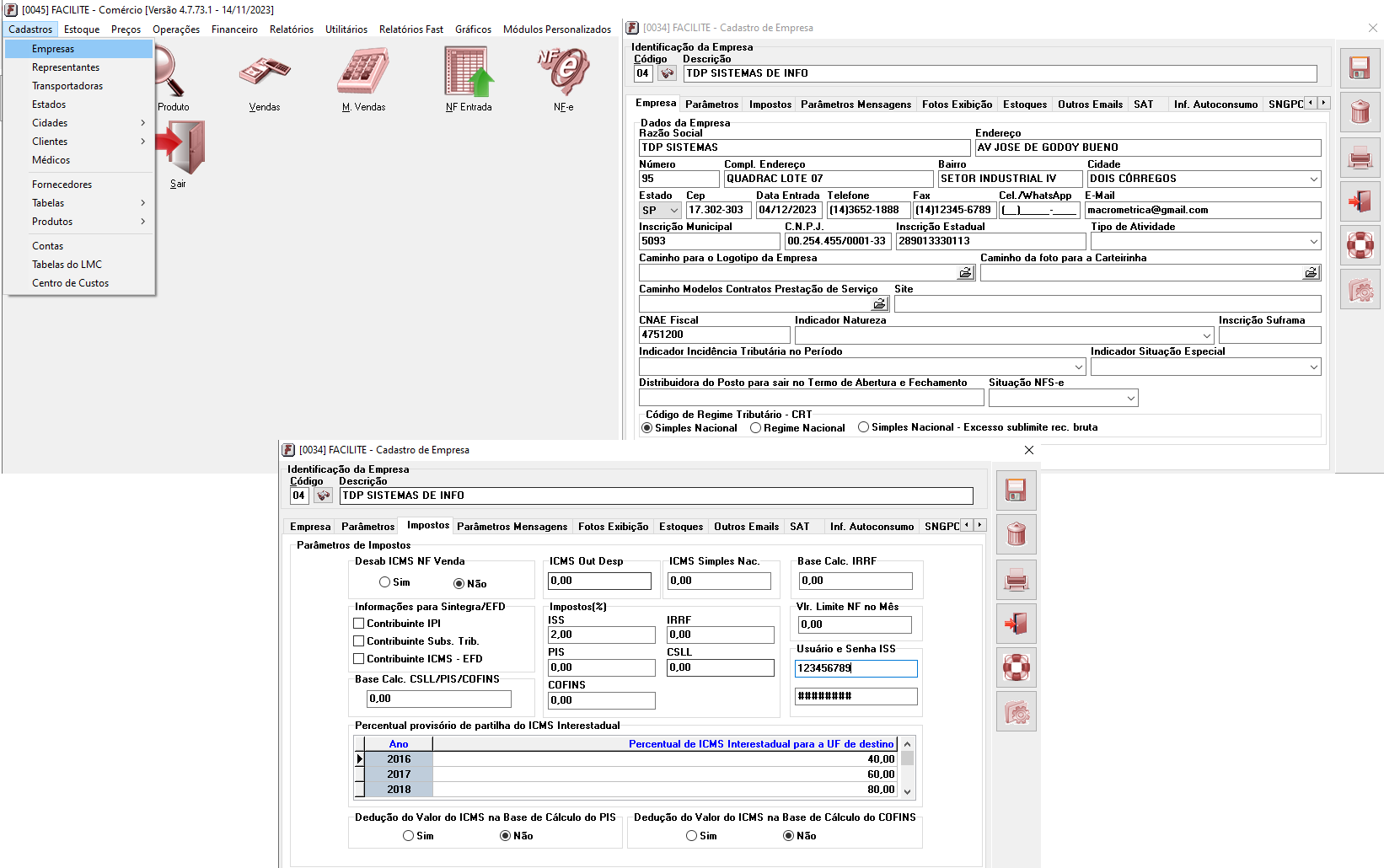Viewport: 1384px width, 868px height.
Task: Click settings folder icon in upper window
Action: (x=1360, y=290)
